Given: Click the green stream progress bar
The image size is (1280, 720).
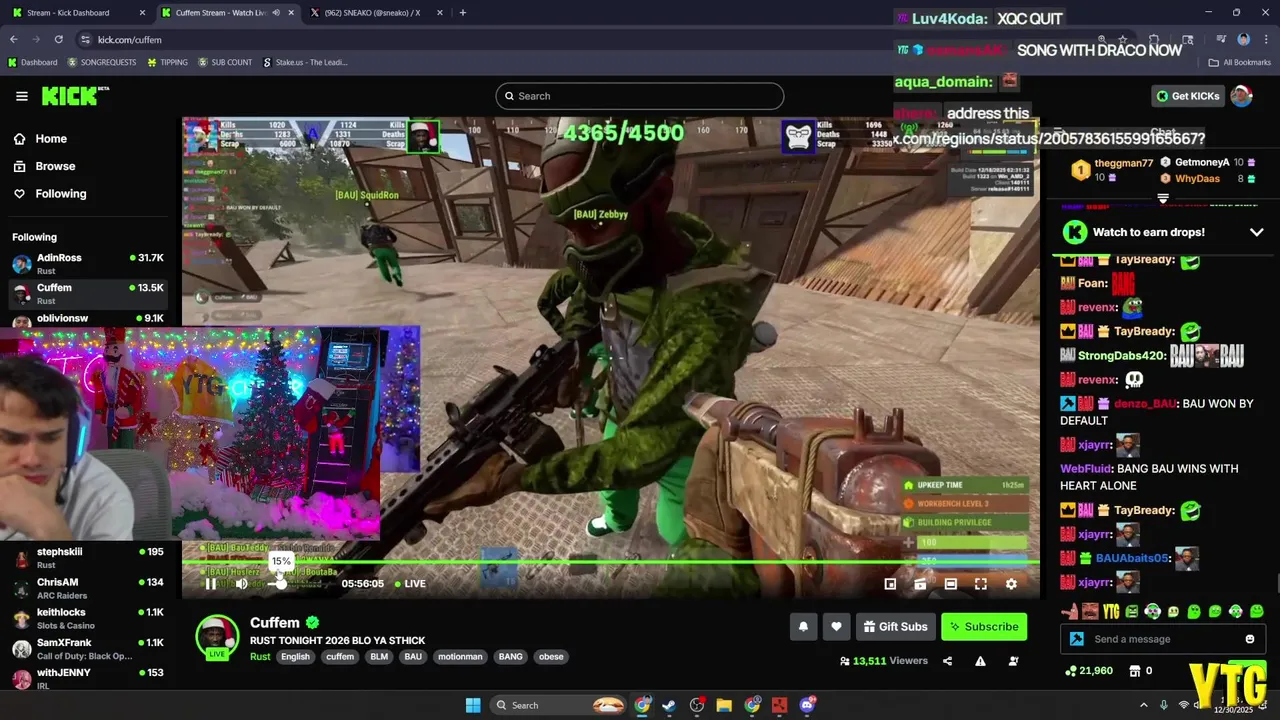Looking at the screenshot, I should click(x=610, y=563).
